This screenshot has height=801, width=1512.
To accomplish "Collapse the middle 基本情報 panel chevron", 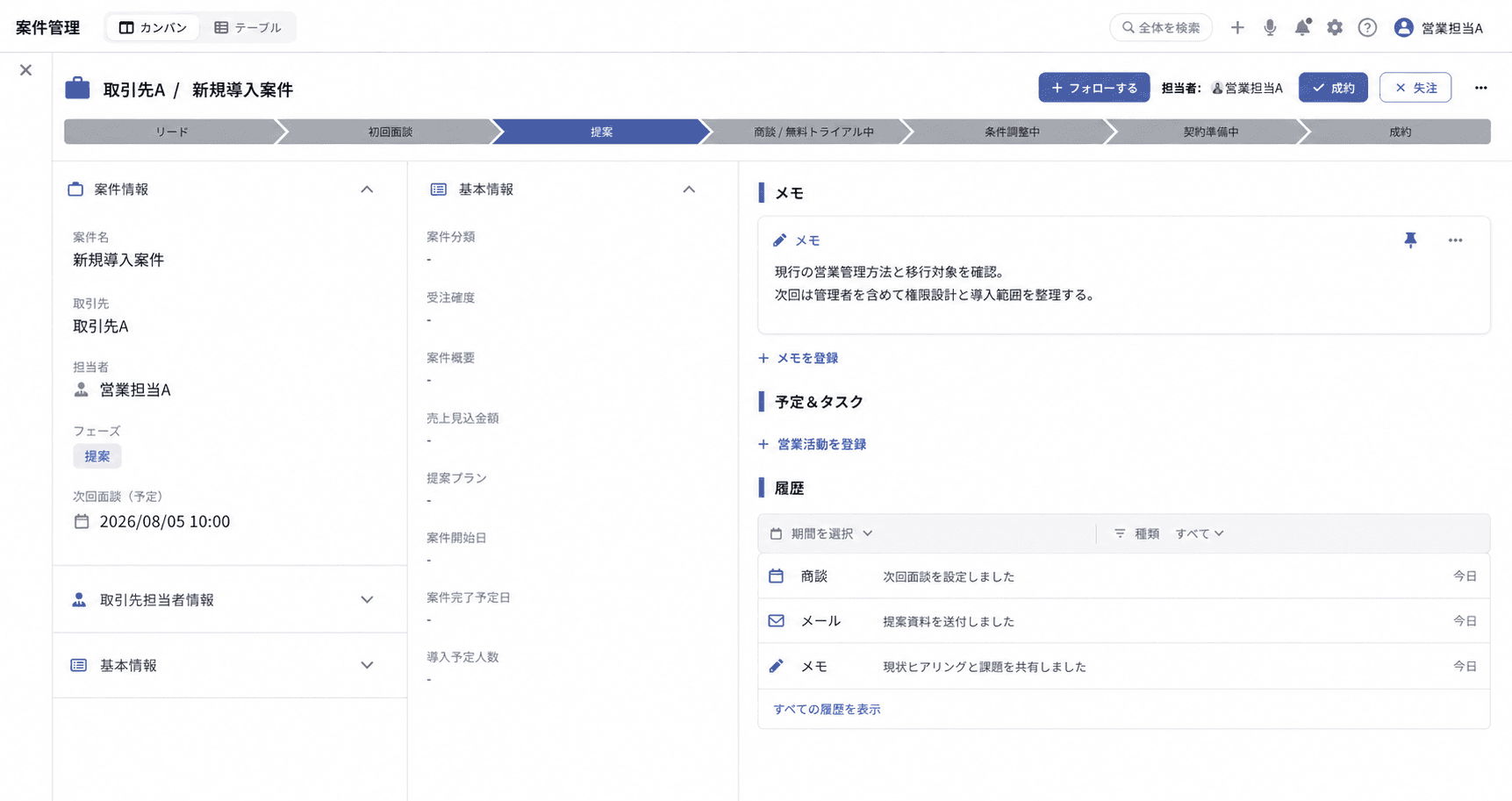I will click(689, 190).
